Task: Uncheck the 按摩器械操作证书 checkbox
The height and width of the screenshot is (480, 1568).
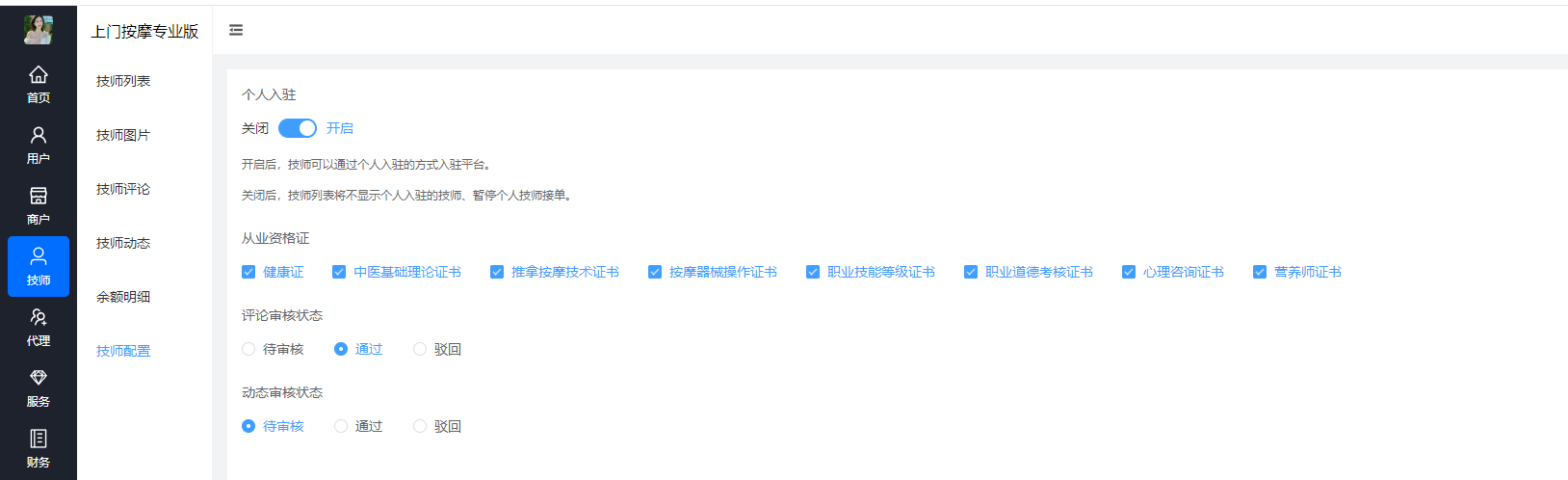Action: pos(655,272)
